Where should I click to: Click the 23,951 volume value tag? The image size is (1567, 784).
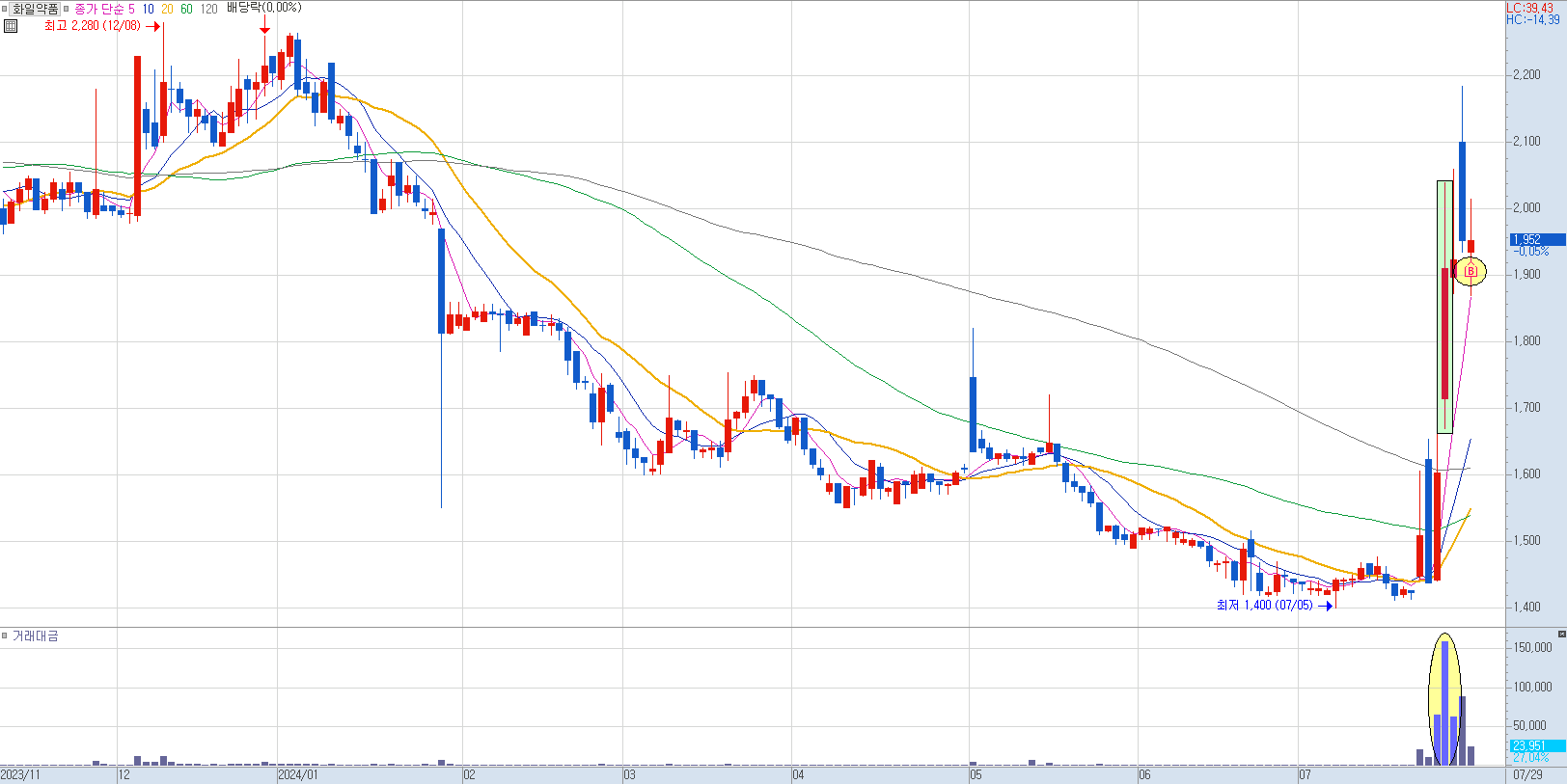1537,745
